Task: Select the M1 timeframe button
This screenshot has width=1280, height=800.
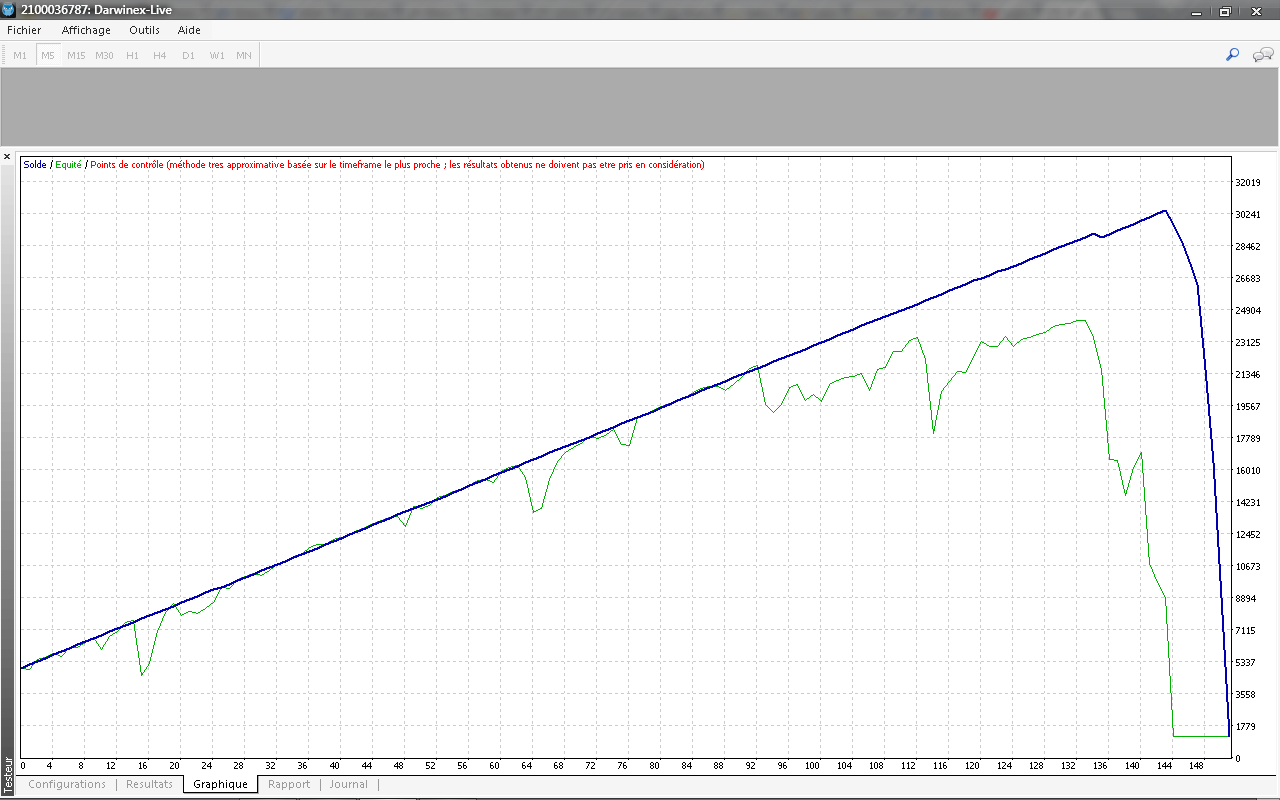Action: [20, 55]
